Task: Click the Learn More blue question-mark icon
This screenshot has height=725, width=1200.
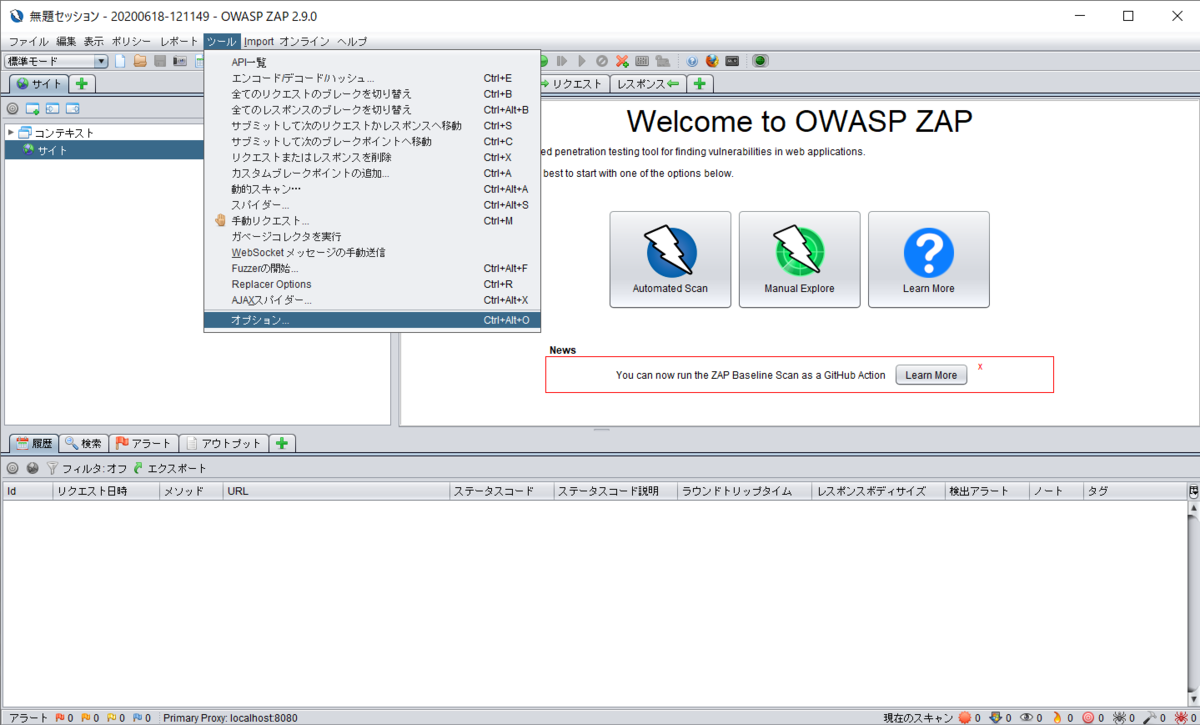Action: pos(929,253)
